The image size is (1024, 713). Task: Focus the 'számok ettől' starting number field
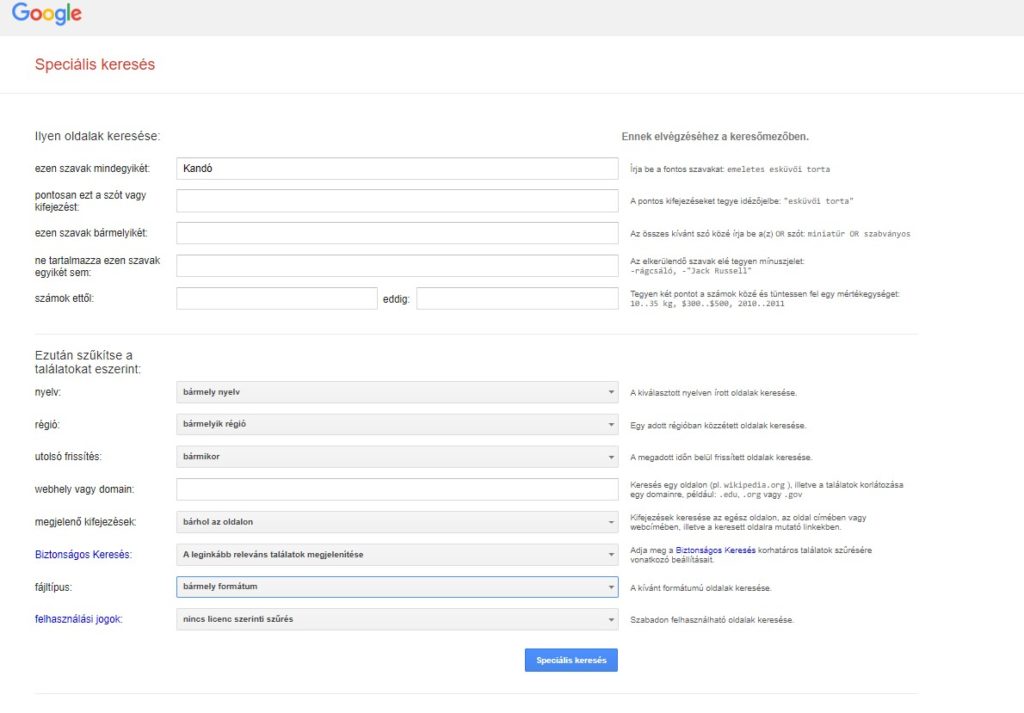pos(277,298)
